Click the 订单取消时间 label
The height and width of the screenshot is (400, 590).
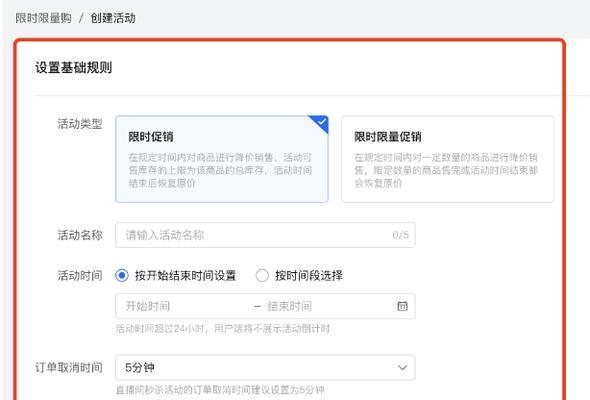coord(69,368)
